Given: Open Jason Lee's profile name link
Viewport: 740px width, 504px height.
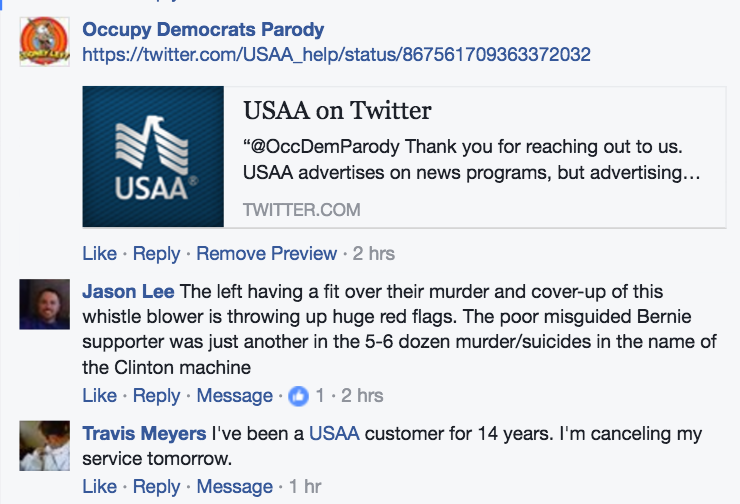Looking at the screenshot, I should coord(128,292).
